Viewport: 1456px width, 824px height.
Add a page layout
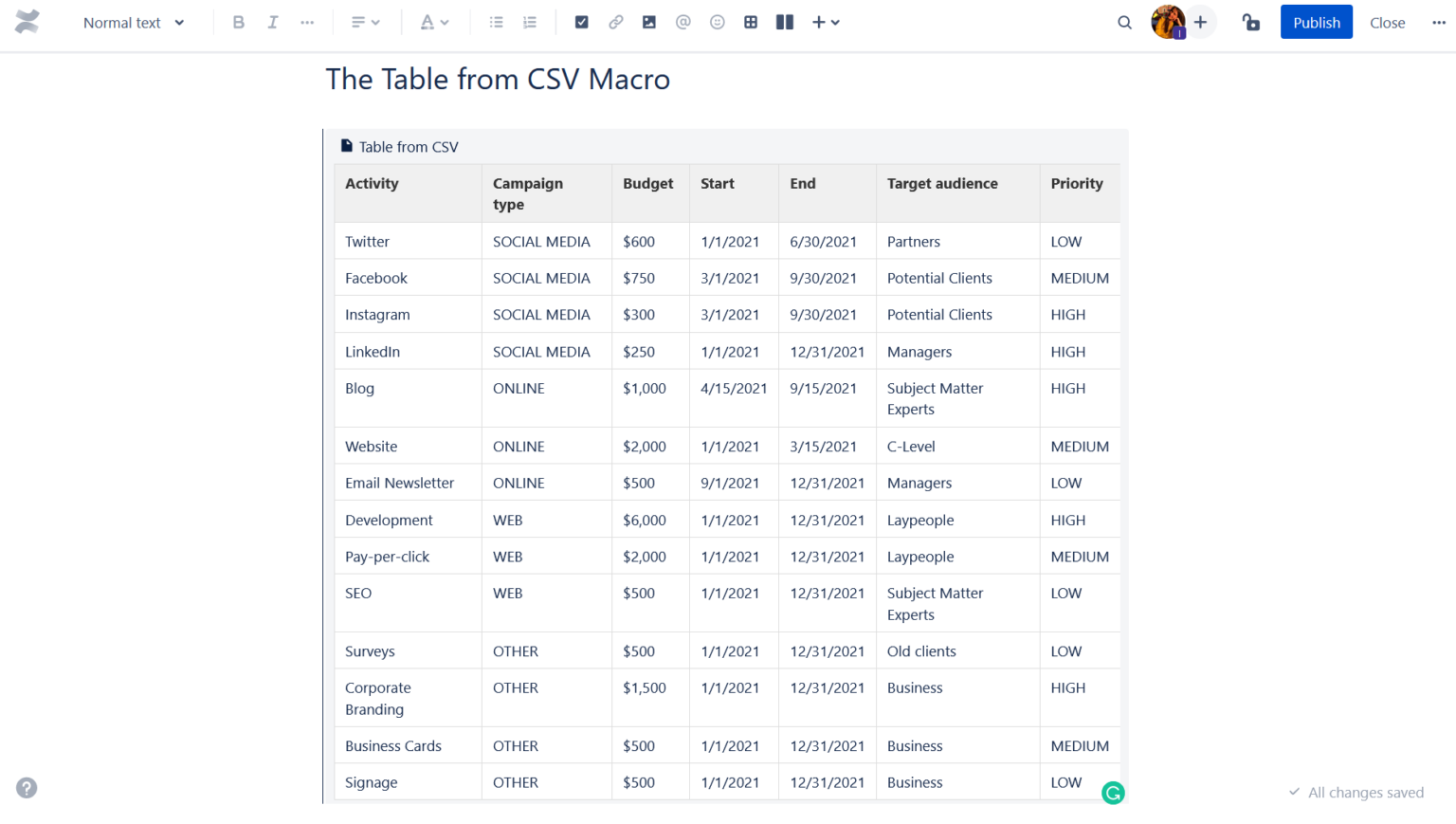[x=784, y=22]
